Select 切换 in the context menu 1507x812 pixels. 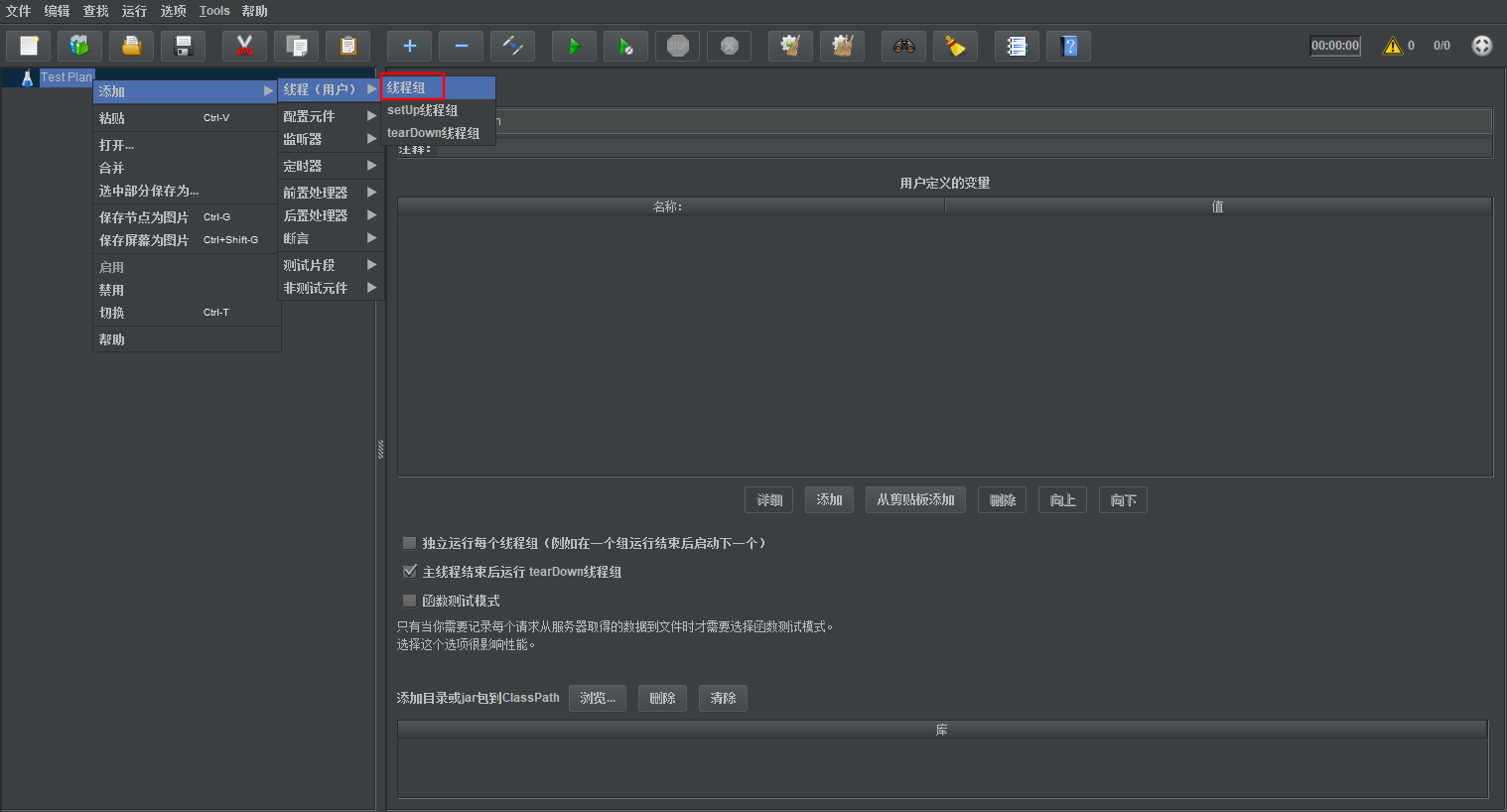click(x=187, y=313)
